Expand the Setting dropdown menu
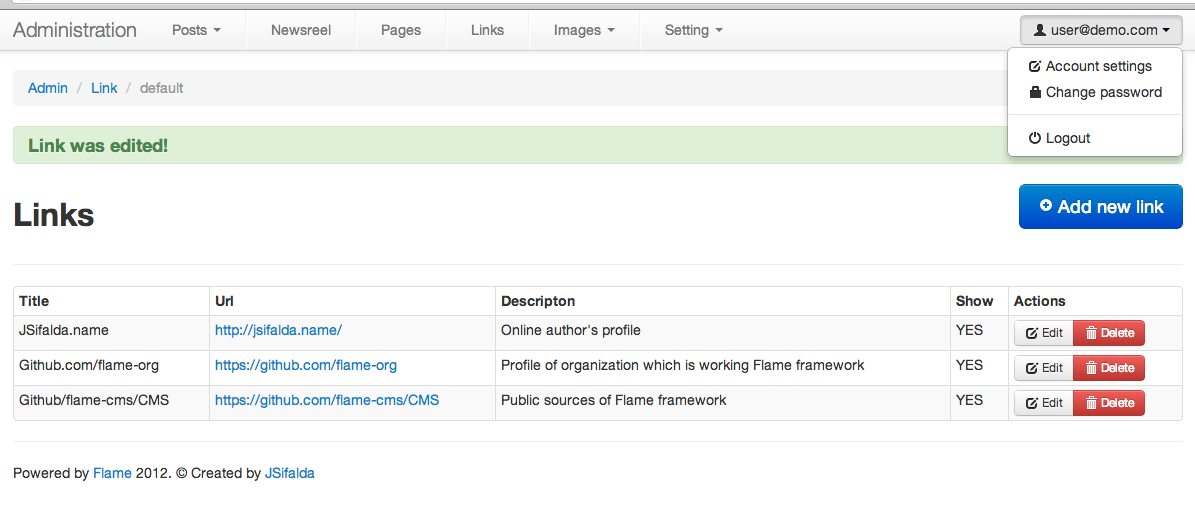 click(693, 30)
